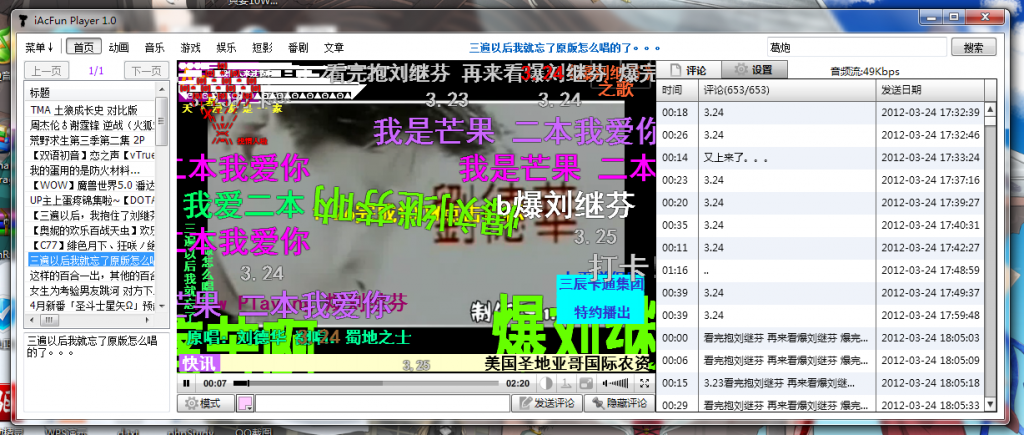Open the 模式 mode settings button
1024x435 pixels.
point(203,403)
